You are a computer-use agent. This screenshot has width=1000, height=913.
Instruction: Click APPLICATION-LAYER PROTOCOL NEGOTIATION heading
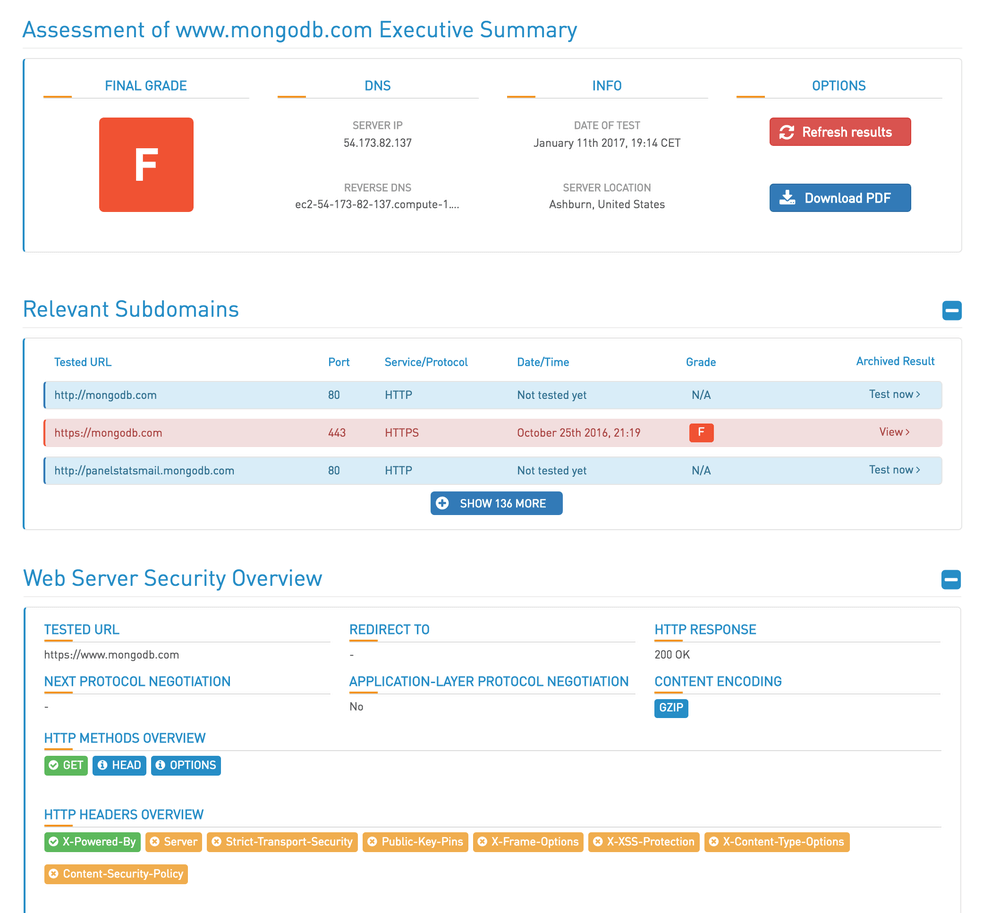[x=489, y=682]
